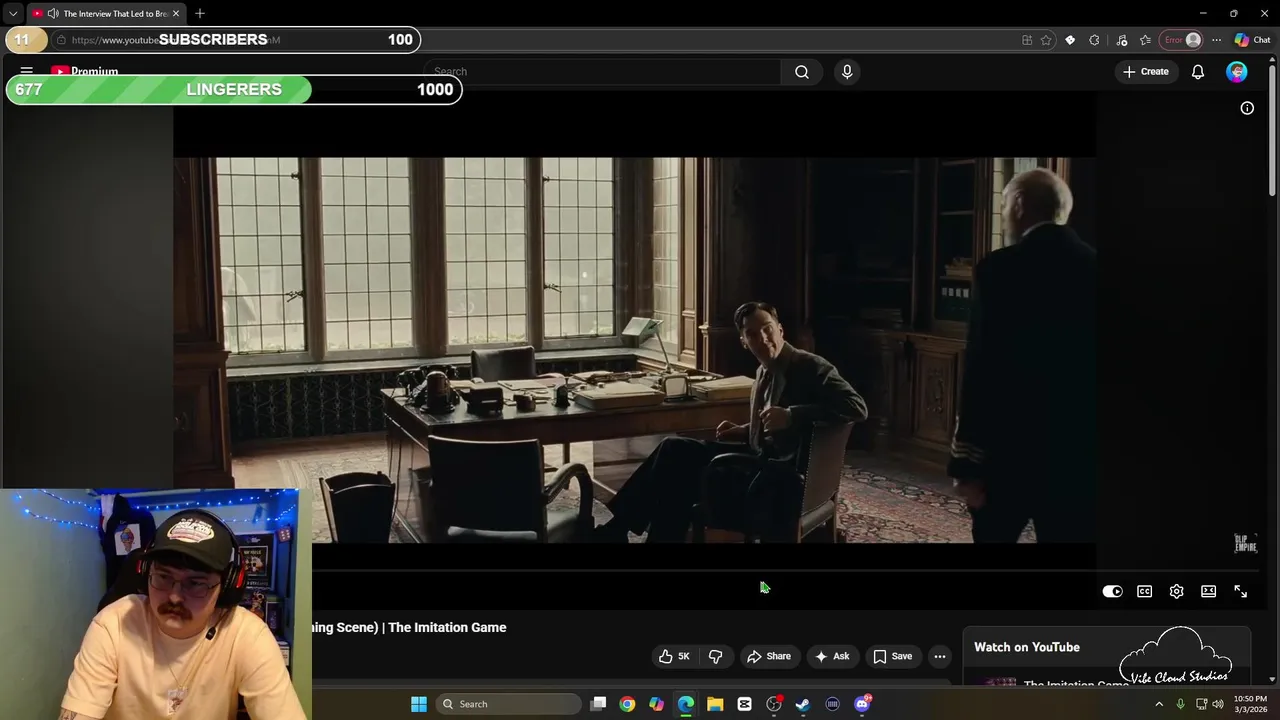Open the favorites list icon
This screenshot has height=720, width=1280.
[1145, 40]
